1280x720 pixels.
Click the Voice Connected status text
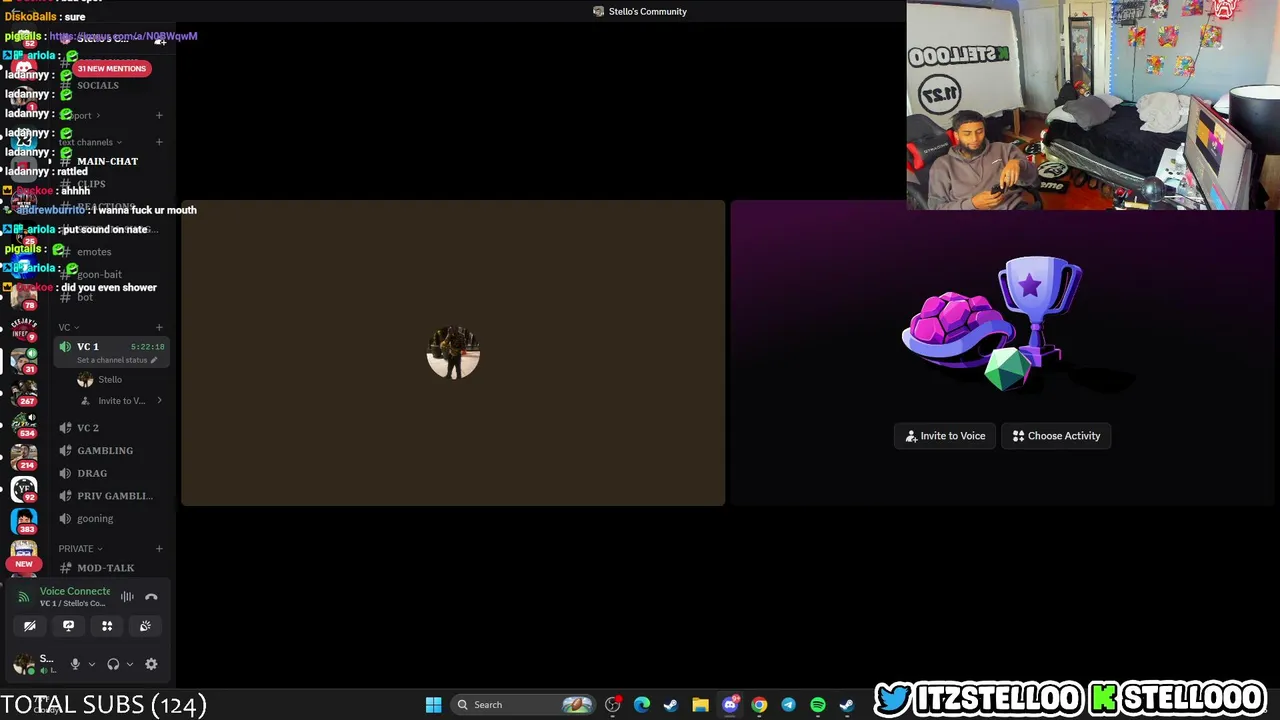(x=75, y=591)
